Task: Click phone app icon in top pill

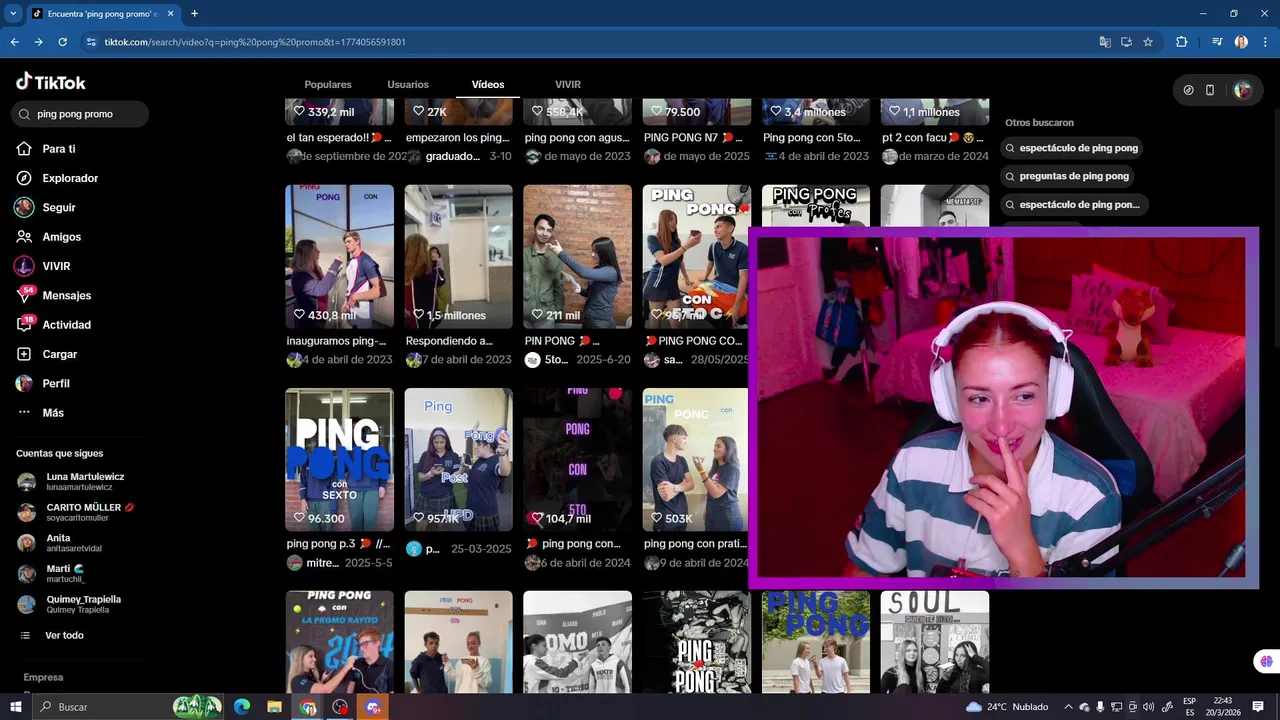Action: point(1210,90)
